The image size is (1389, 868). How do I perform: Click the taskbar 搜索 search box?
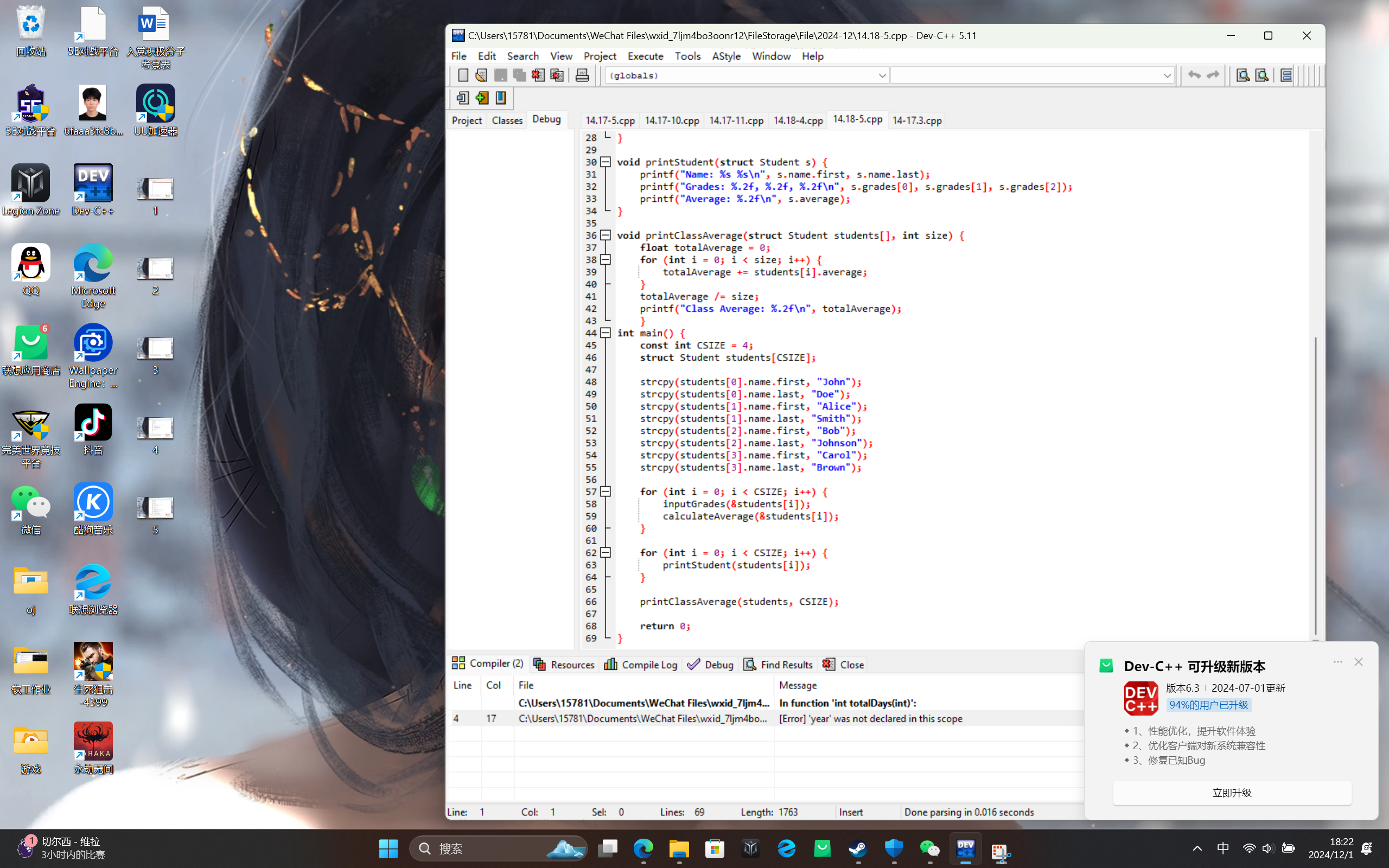tap(498, 848)
